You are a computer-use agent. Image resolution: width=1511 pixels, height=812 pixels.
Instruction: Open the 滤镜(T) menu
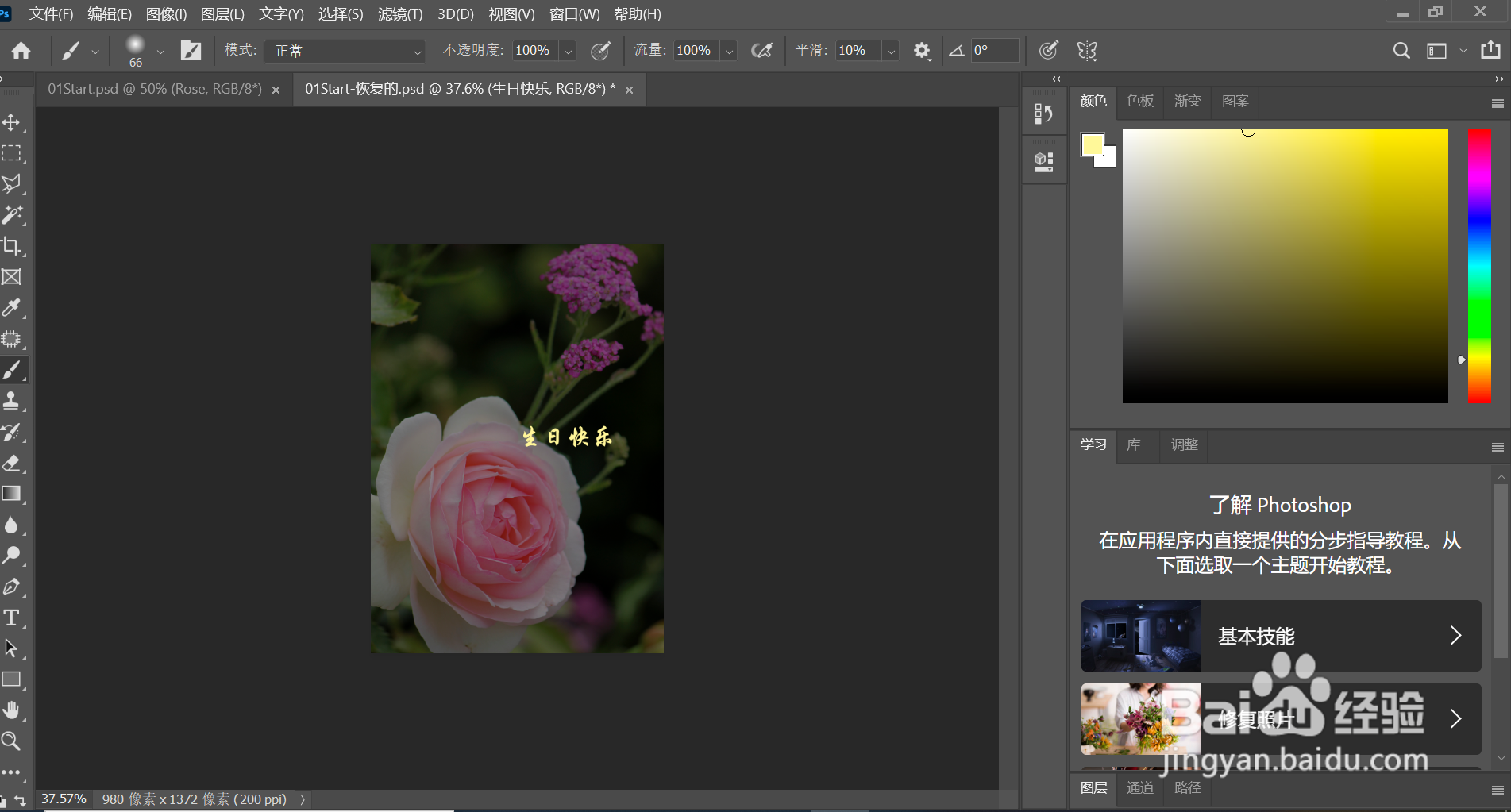click(400, 14)
